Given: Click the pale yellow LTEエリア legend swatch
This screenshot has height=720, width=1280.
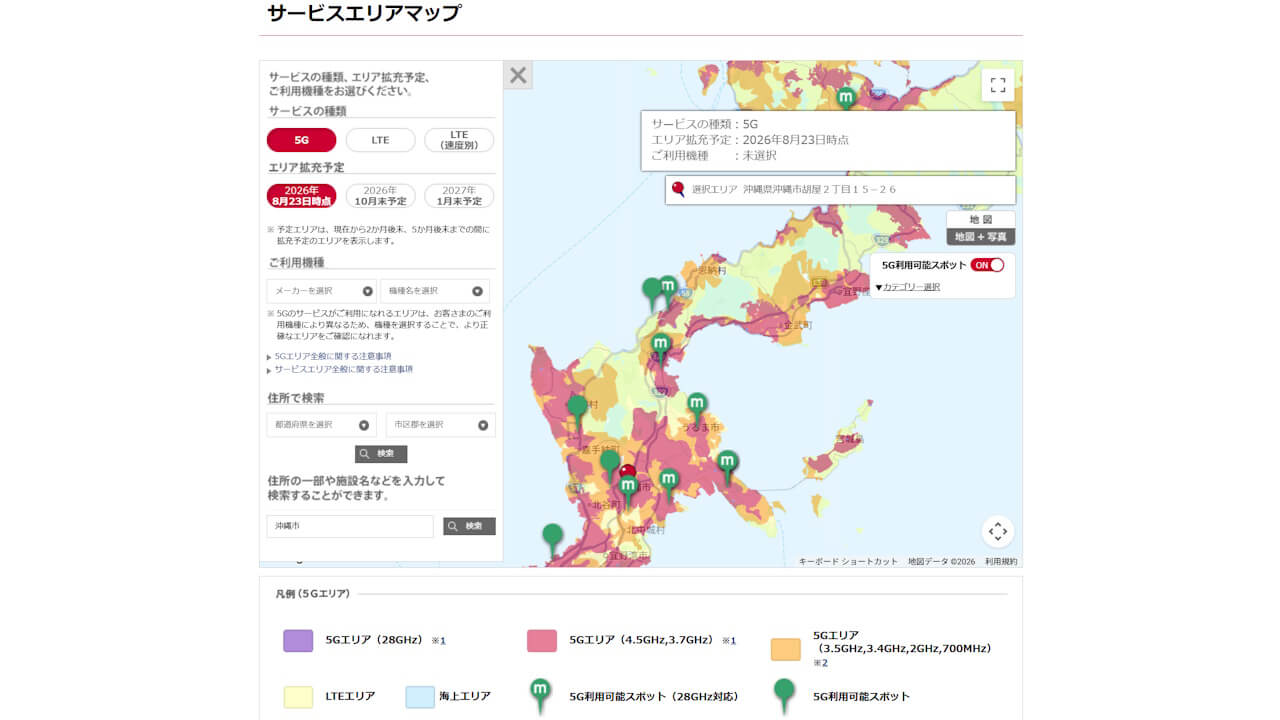Looking at the screenshot, I should (298, 696).
